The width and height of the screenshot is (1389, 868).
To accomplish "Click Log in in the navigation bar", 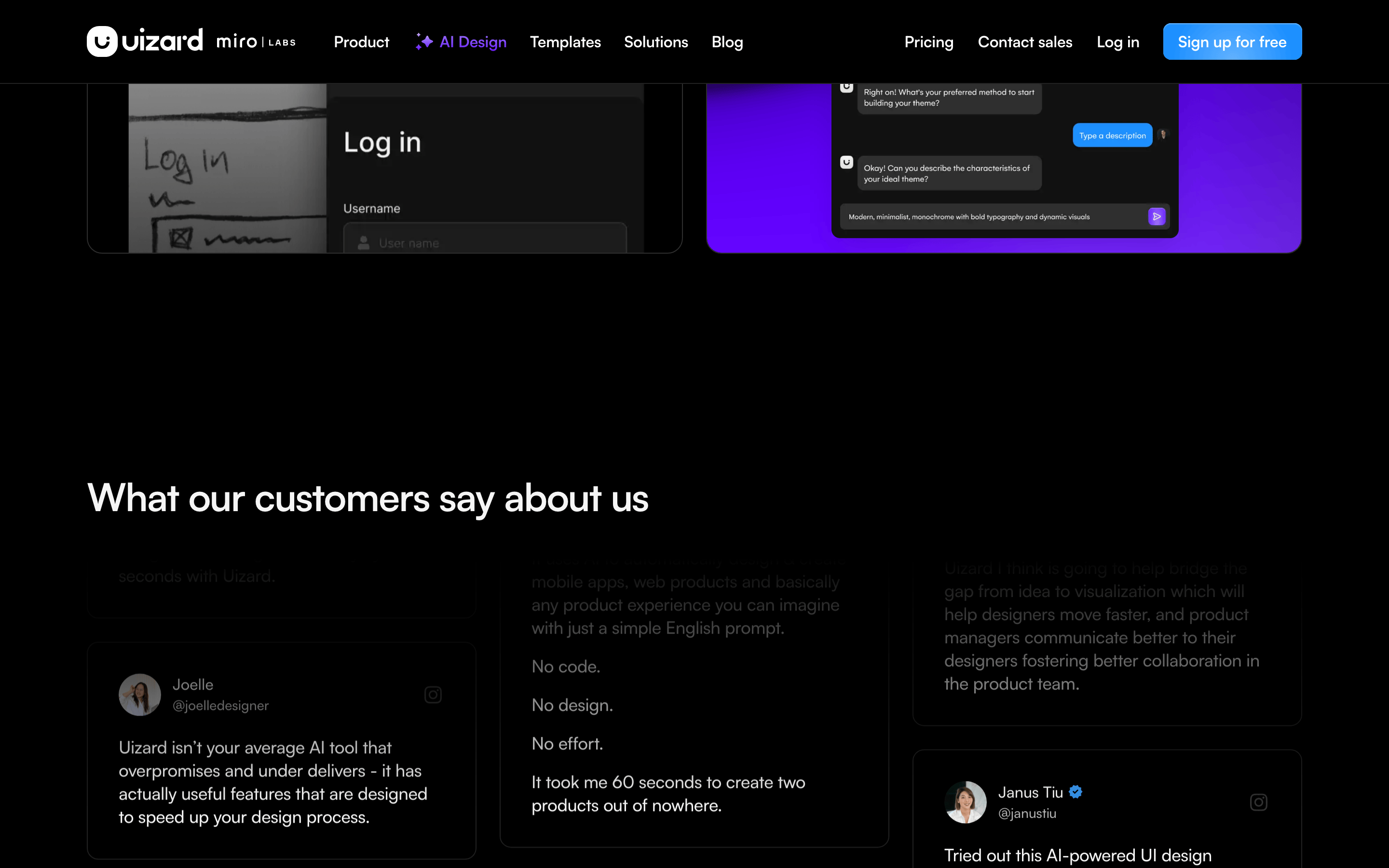I will [x=1118, y=42].
